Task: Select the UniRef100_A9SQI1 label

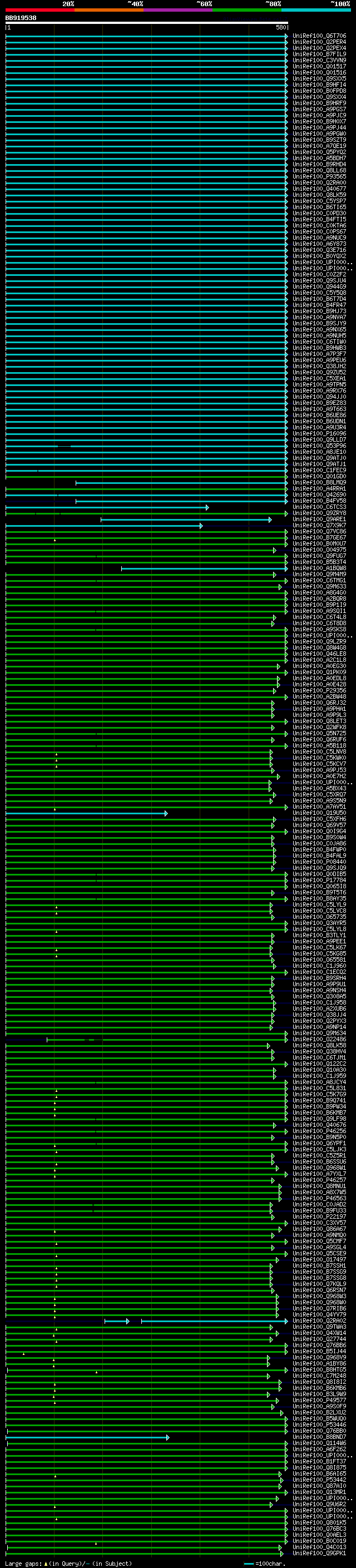Action: click(319, 611)
